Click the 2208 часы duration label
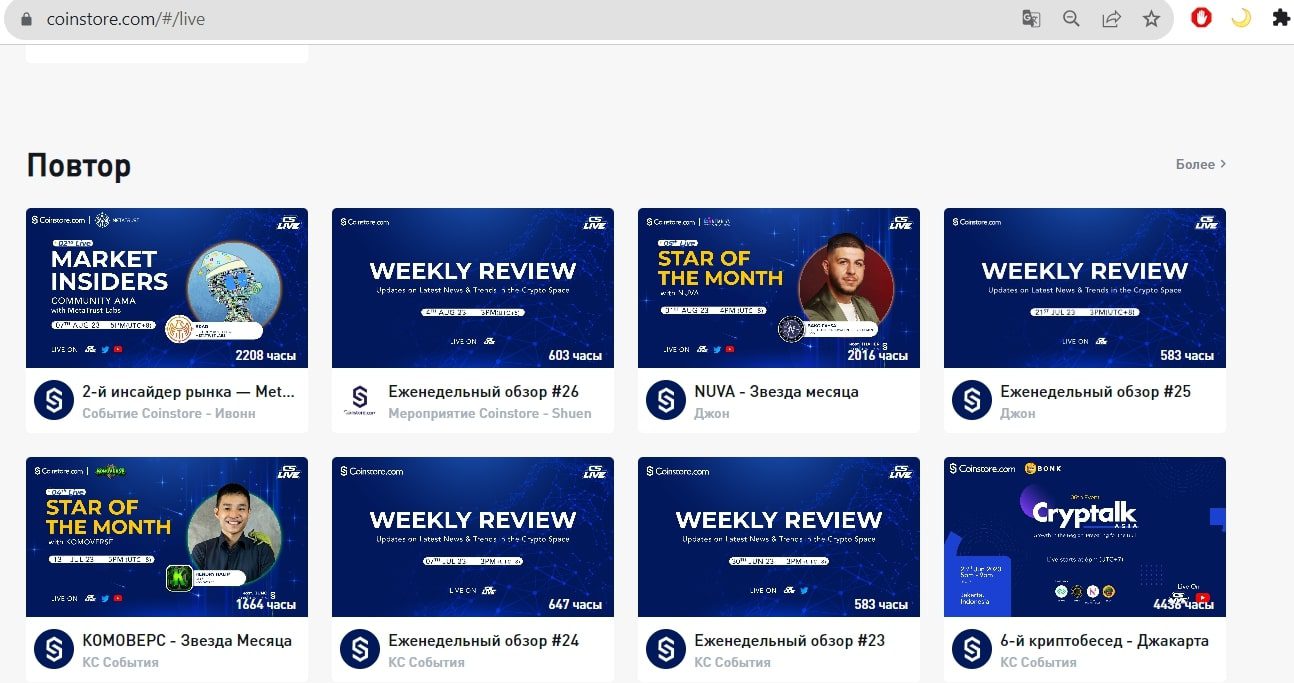The height and width of the screenshot is (683, 1294). tap(266, 355)
